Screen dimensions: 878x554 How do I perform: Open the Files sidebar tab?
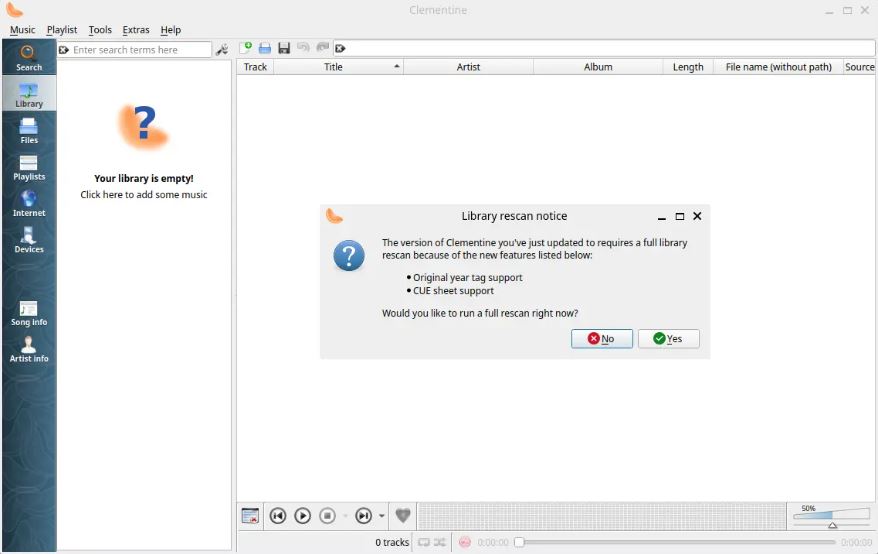point(29,131)
